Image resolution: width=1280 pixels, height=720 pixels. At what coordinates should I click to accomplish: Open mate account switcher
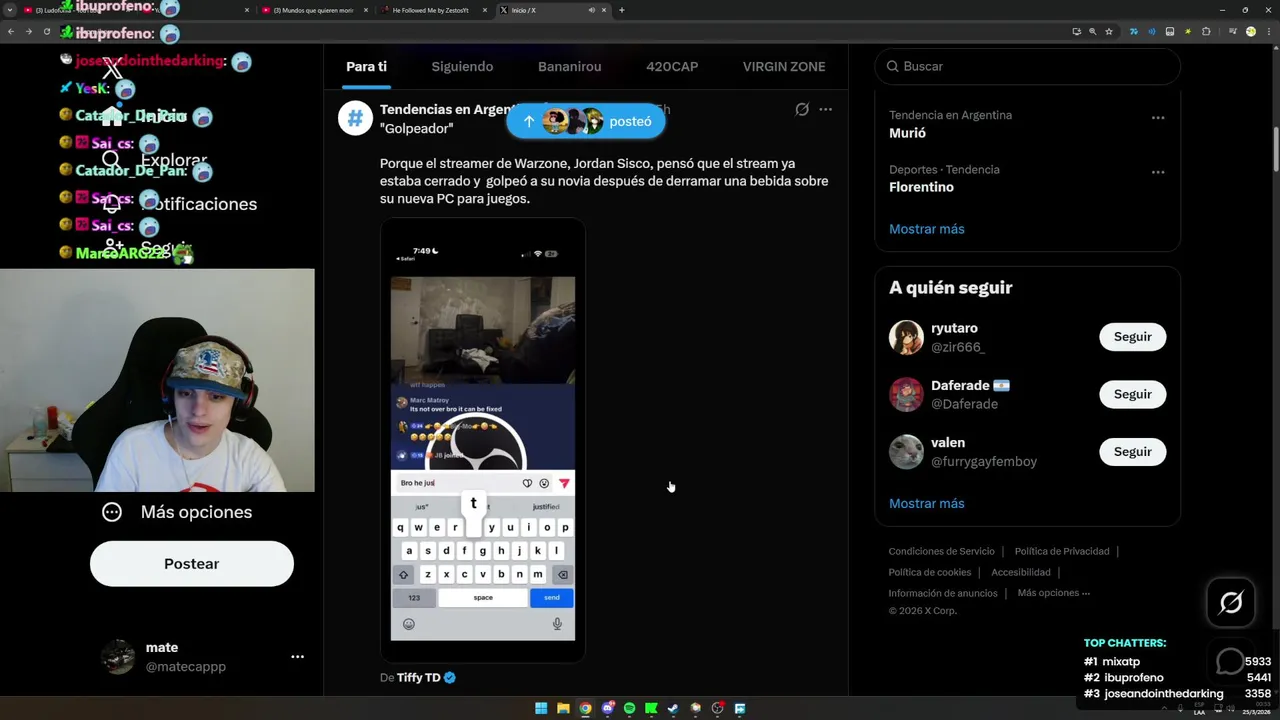click(192, 657)
